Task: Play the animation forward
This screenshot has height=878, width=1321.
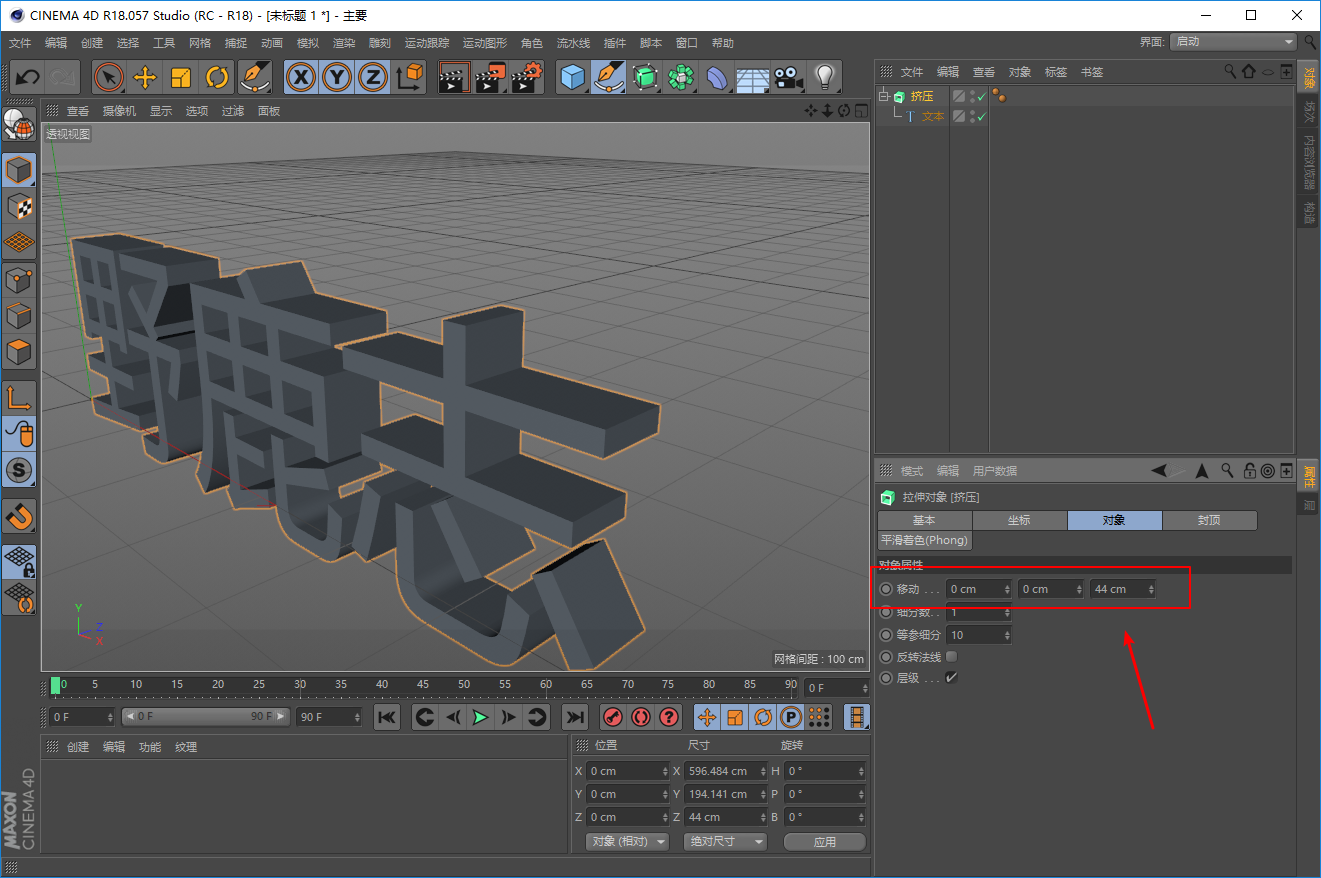Action: coord(481,717)
